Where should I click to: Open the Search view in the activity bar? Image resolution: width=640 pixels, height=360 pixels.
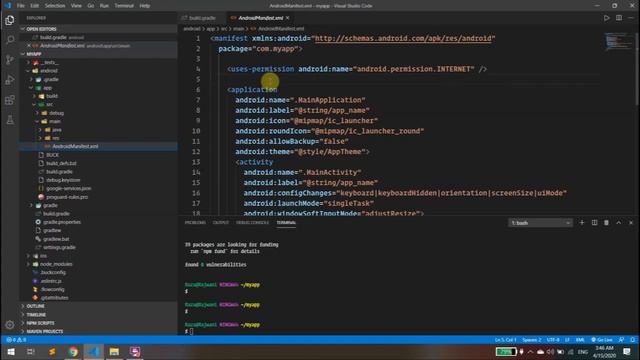click(x=10, y=40)
